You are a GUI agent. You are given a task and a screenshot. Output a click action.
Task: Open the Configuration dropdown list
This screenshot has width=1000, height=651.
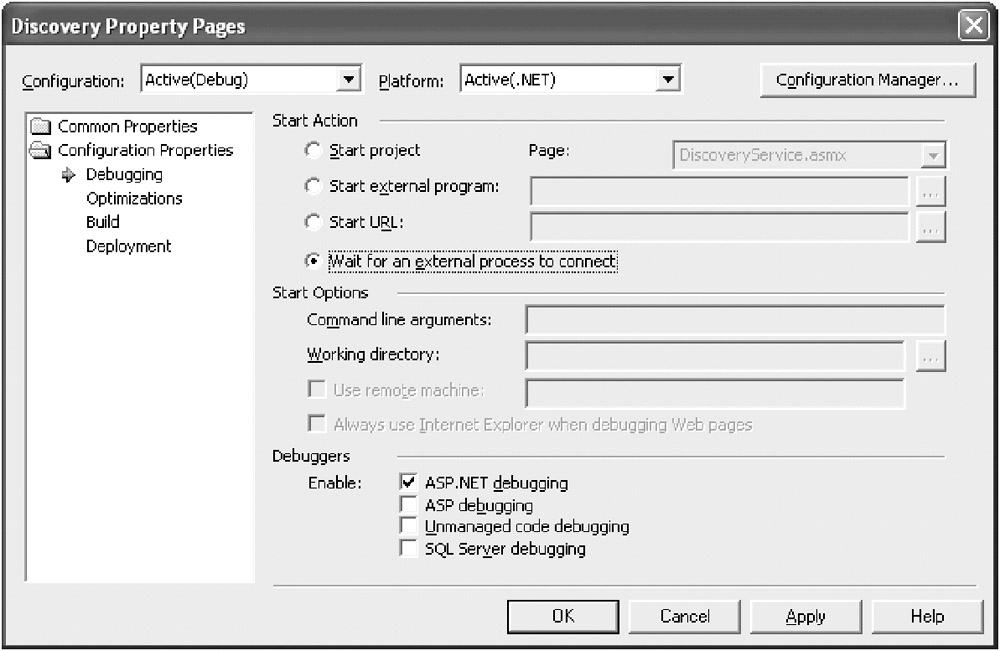click(x=349, y=80)
